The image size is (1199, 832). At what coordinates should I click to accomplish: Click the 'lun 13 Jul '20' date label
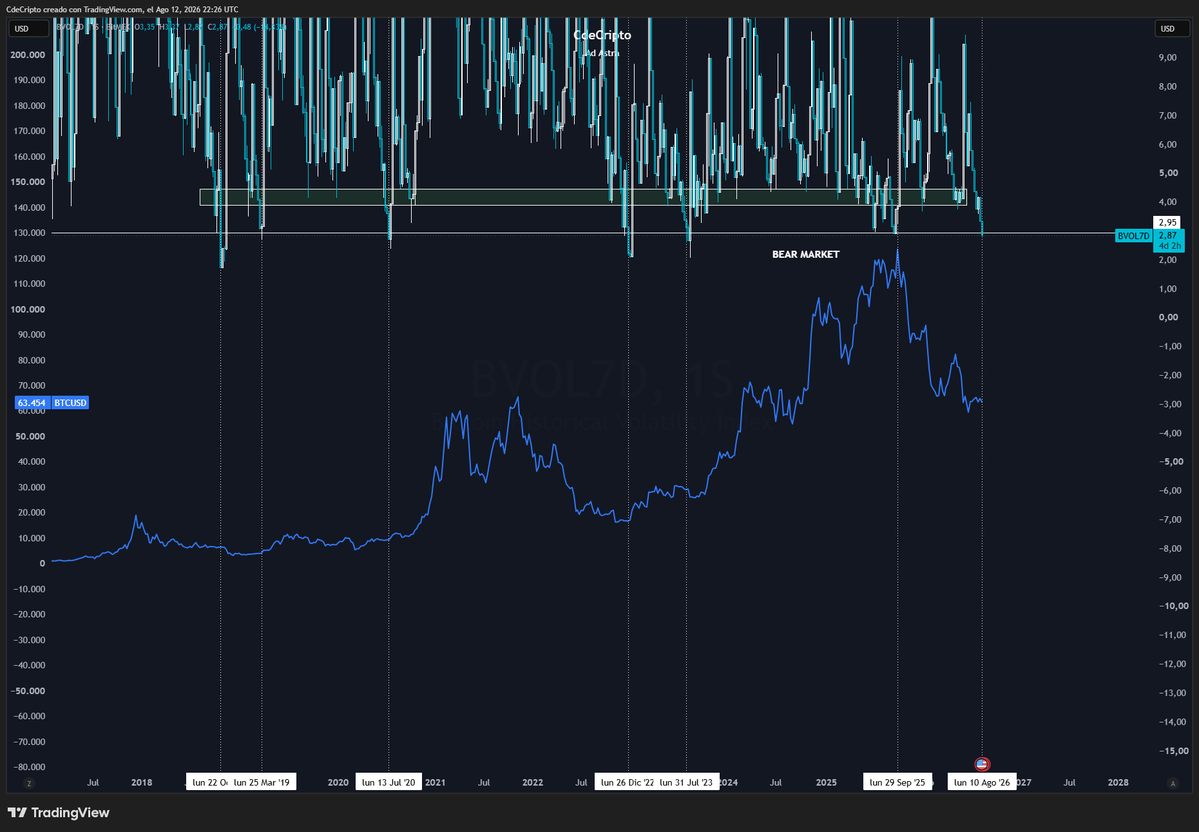(388, 782)
